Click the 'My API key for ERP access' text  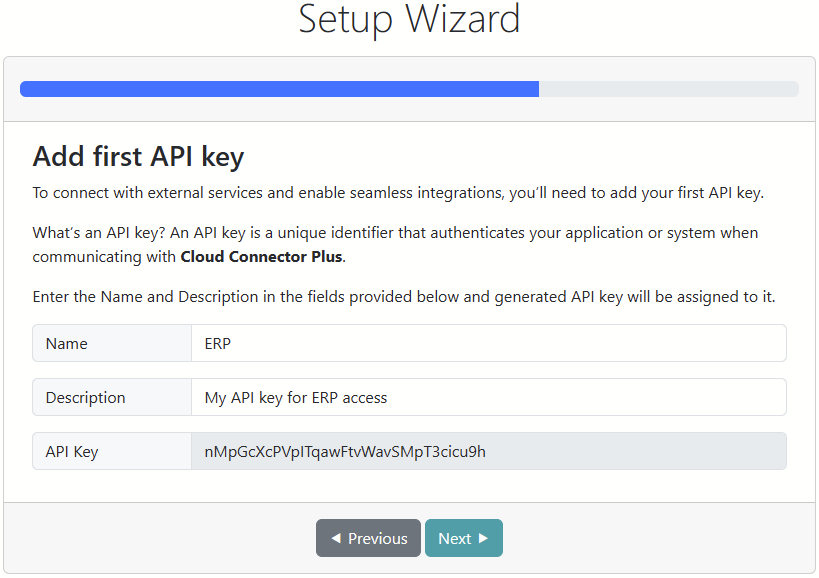click(x=296, y=397)
